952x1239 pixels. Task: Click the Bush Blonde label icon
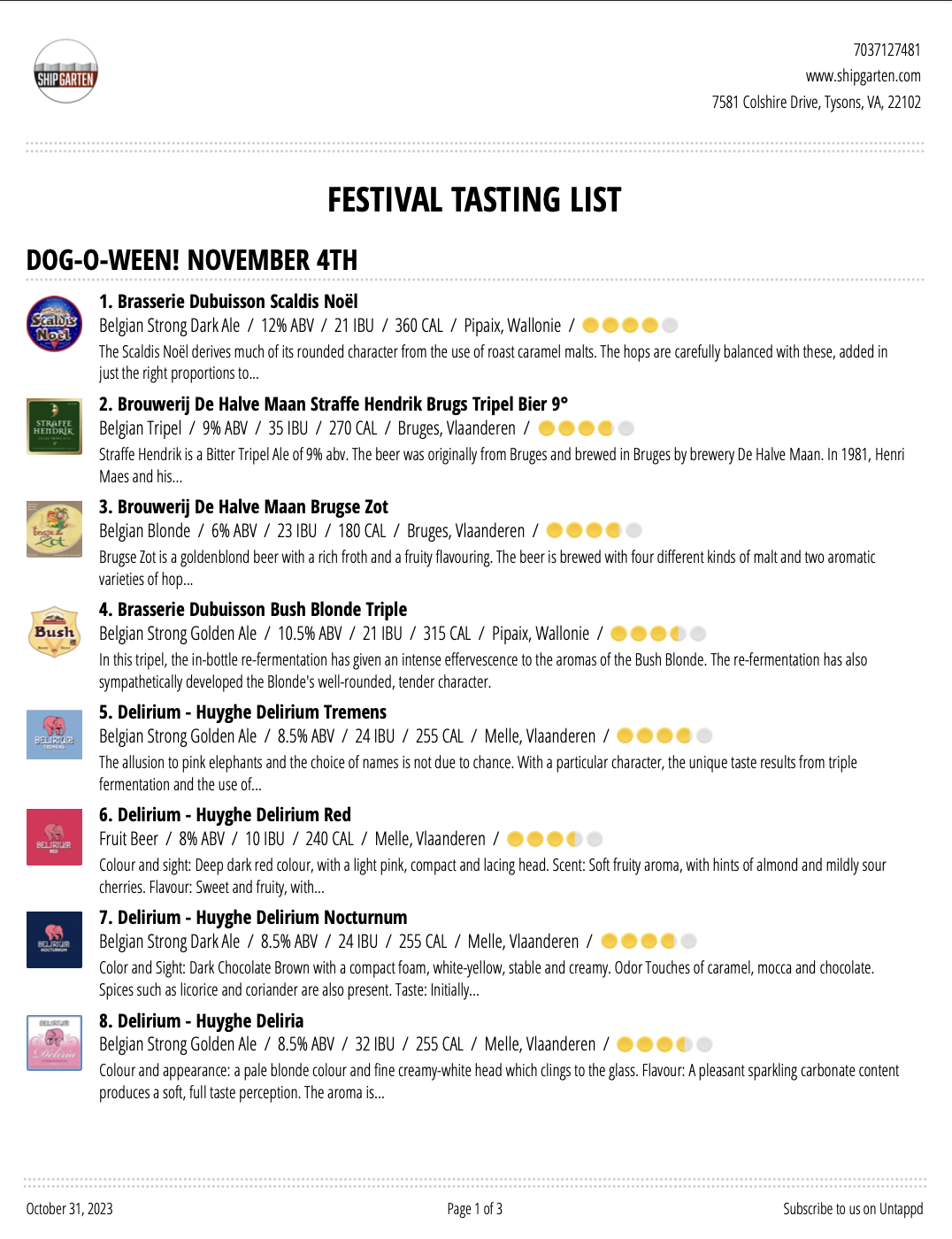tap(54, 632)
